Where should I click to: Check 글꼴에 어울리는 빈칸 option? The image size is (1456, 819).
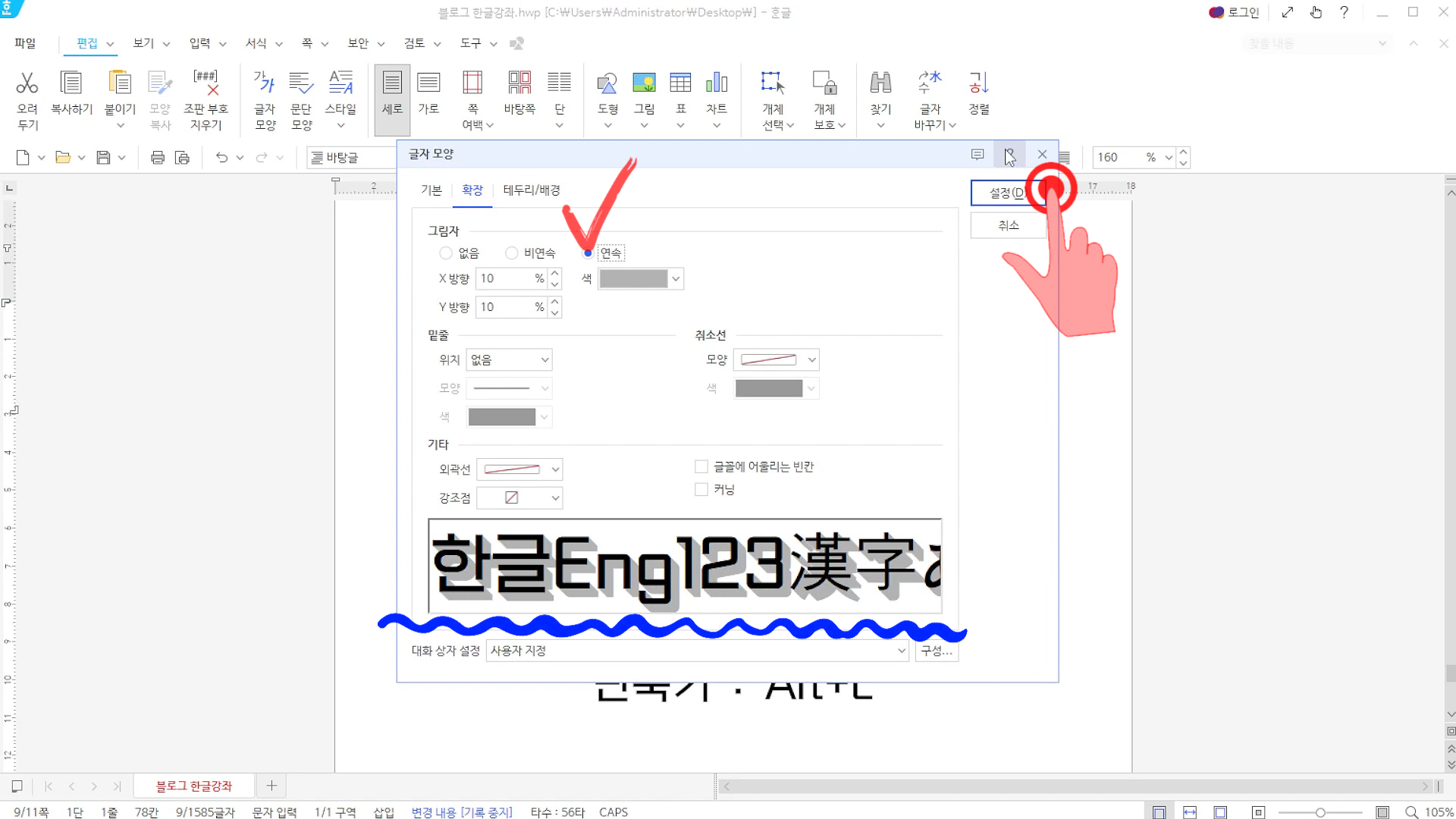pyautogui.click(x=701, y=467)
